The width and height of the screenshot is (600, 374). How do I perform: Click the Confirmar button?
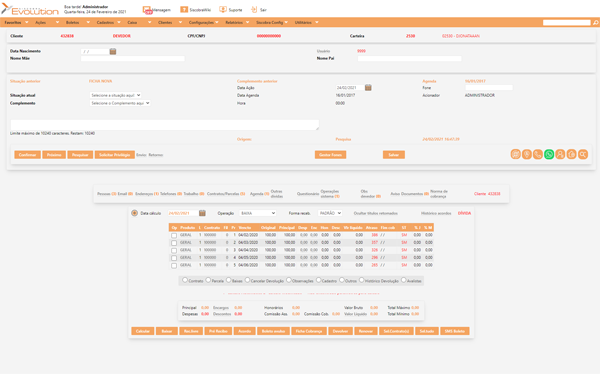tap(28, 155)
